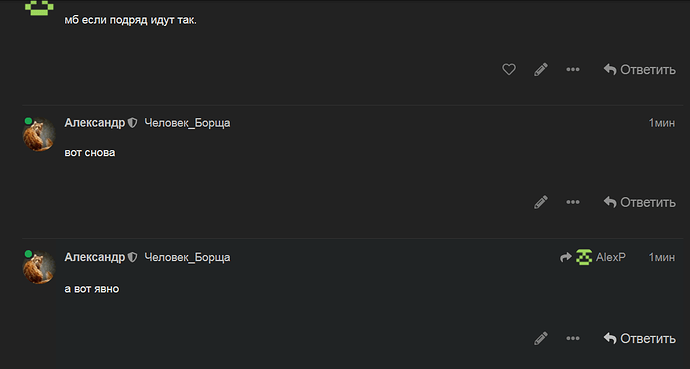Open Александр profile from "а вот явно" post
This screenshot has width=690, height=369.
[x=95, y=257]
